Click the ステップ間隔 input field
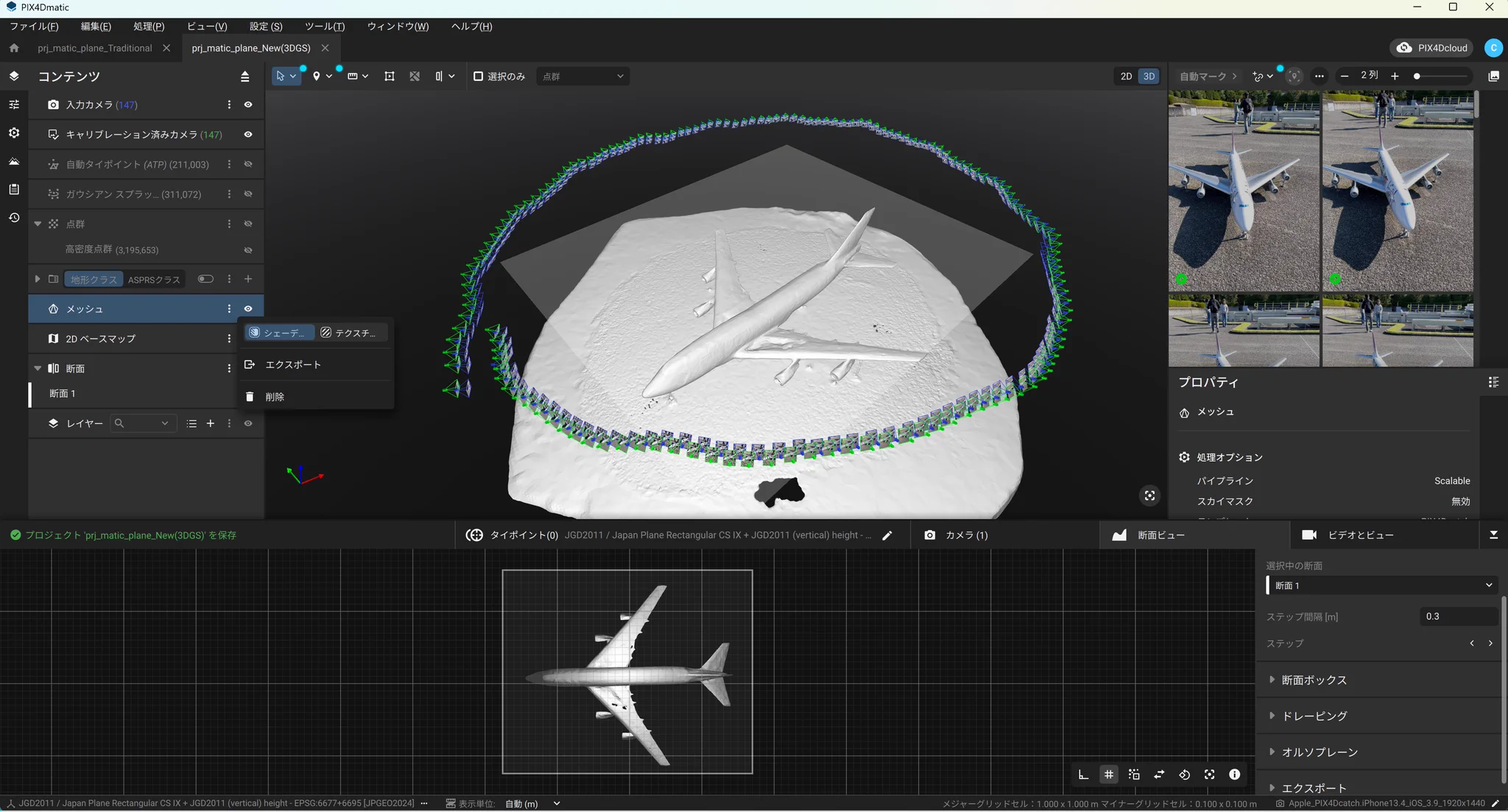The image size is (1508, 812). (x=1459, y=616)
